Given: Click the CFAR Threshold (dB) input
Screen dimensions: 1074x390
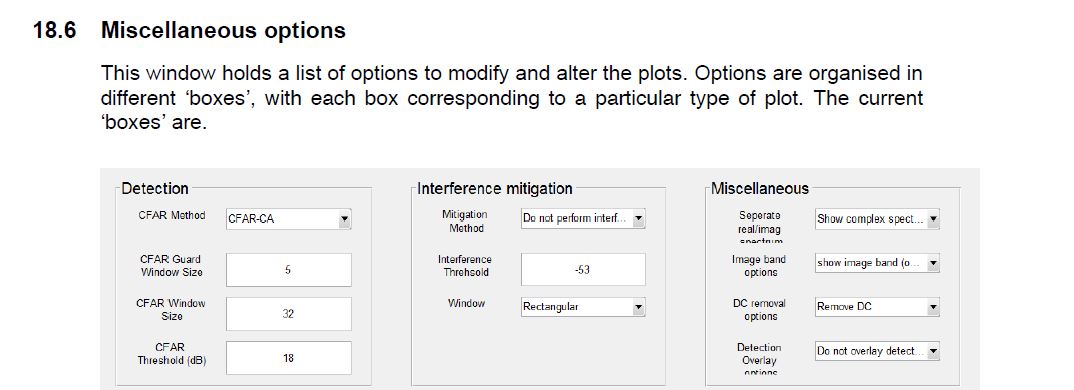Looking at the screenshot, I should (288, 358).
